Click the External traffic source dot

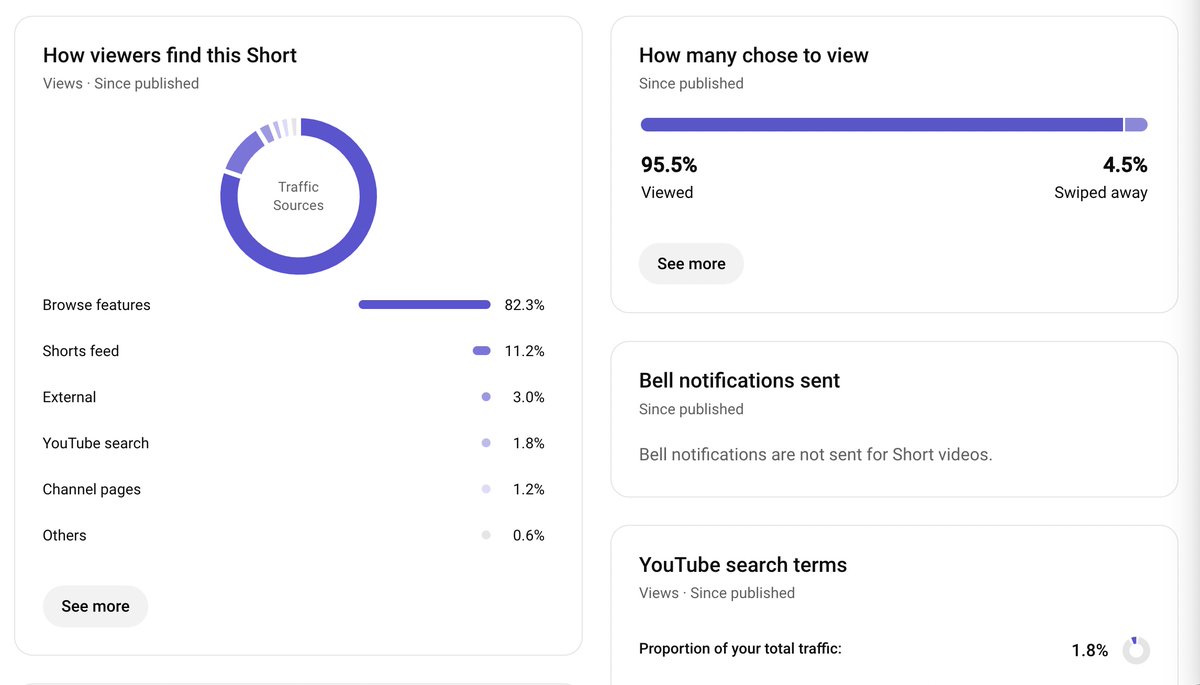pos(486,397)
